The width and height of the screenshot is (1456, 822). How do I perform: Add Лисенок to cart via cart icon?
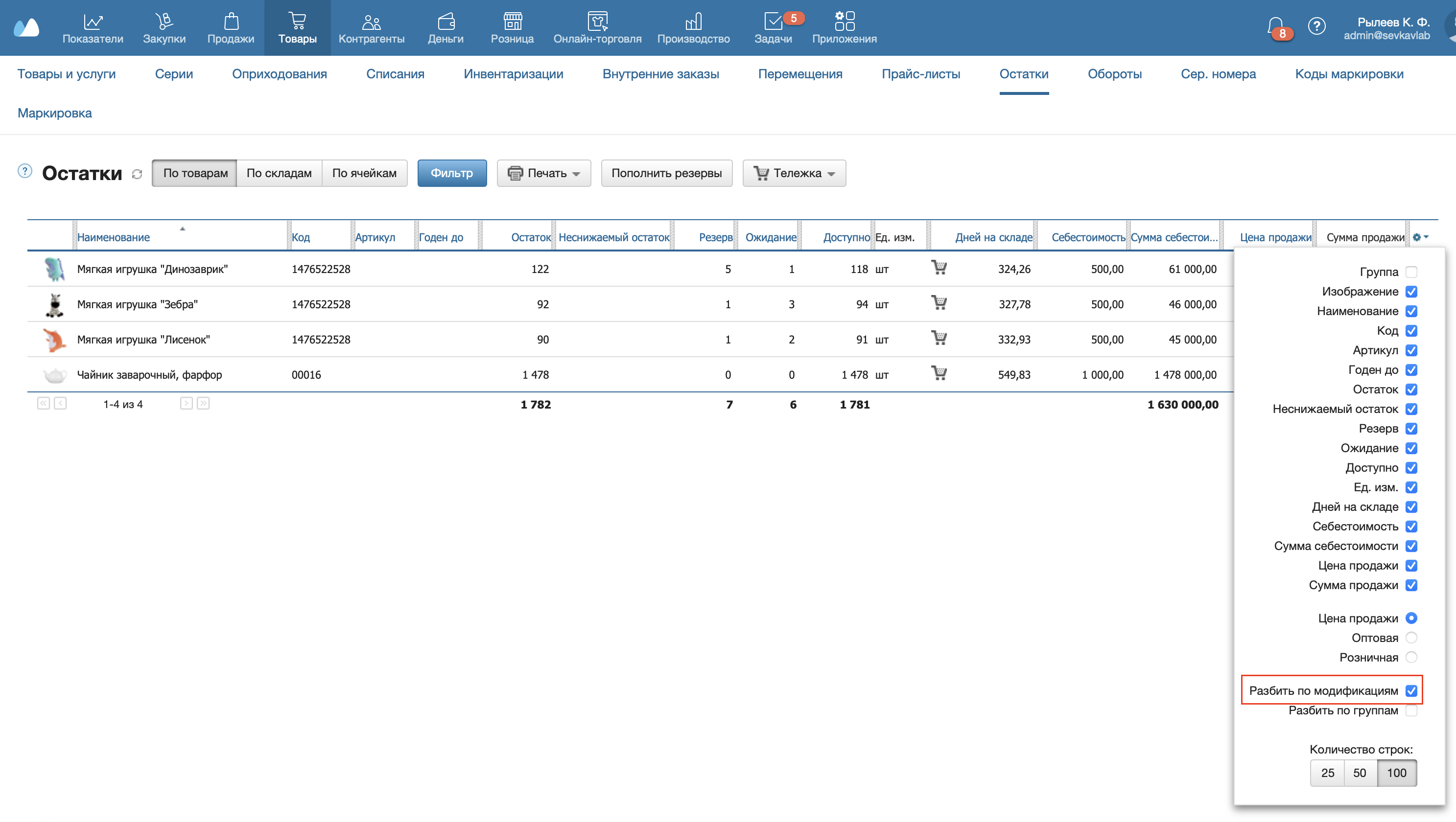point(939,338)
